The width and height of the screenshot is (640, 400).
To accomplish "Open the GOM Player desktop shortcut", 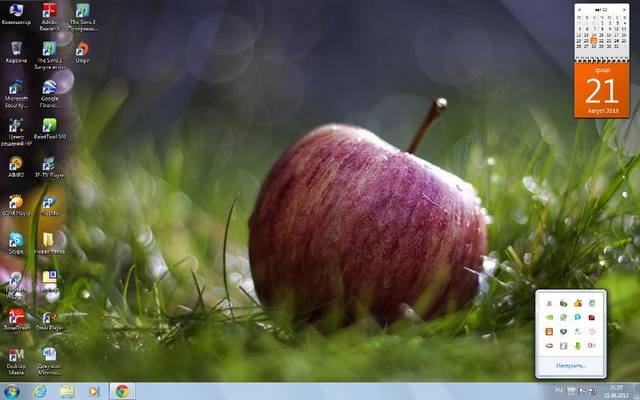I will 16,202.
